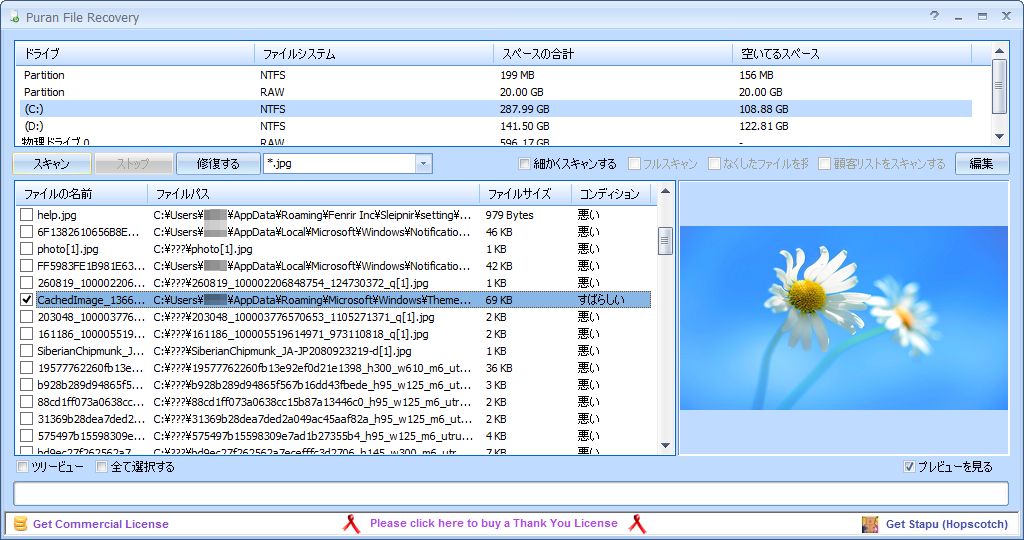1024x540 pixels.
Task: Enable the 細かくスキャンする deep scan checkbox
Action: (x=525, y=164)
